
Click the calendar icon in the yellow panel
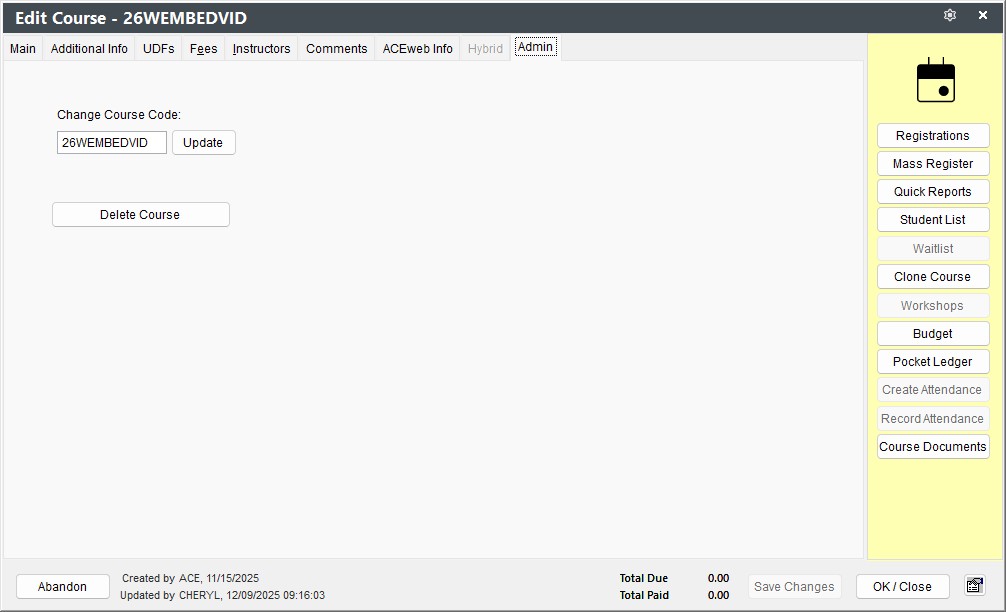935,80
